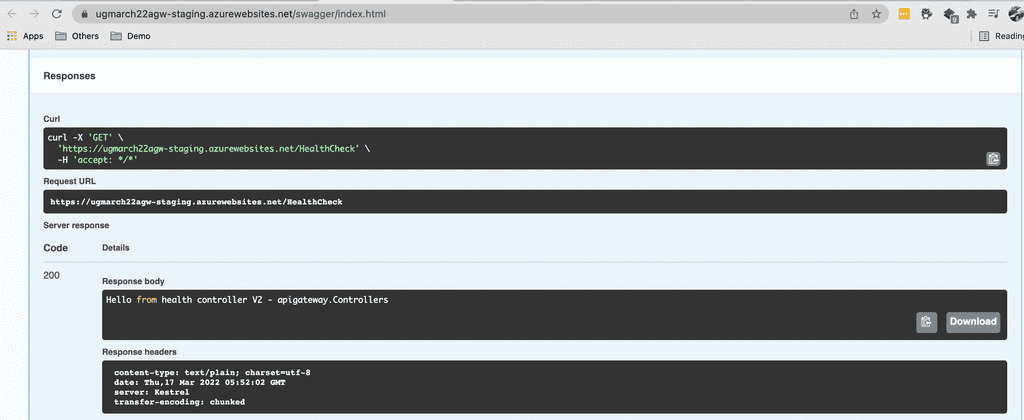Open the media controls playlist icon
Screen dimensions: 1024x420
(x=993, y=14)
